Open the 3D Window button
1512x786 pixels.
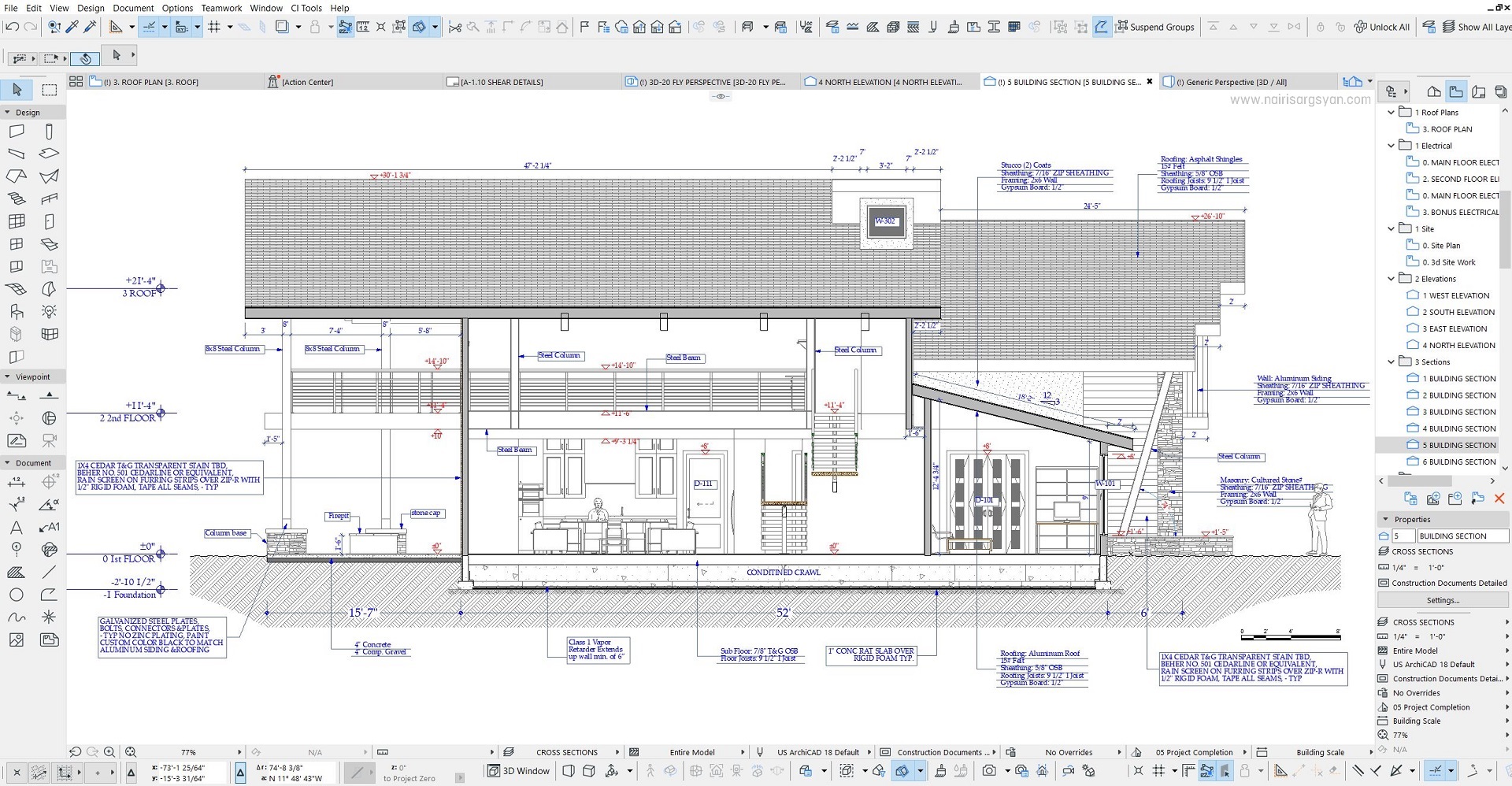click(518, 771)
